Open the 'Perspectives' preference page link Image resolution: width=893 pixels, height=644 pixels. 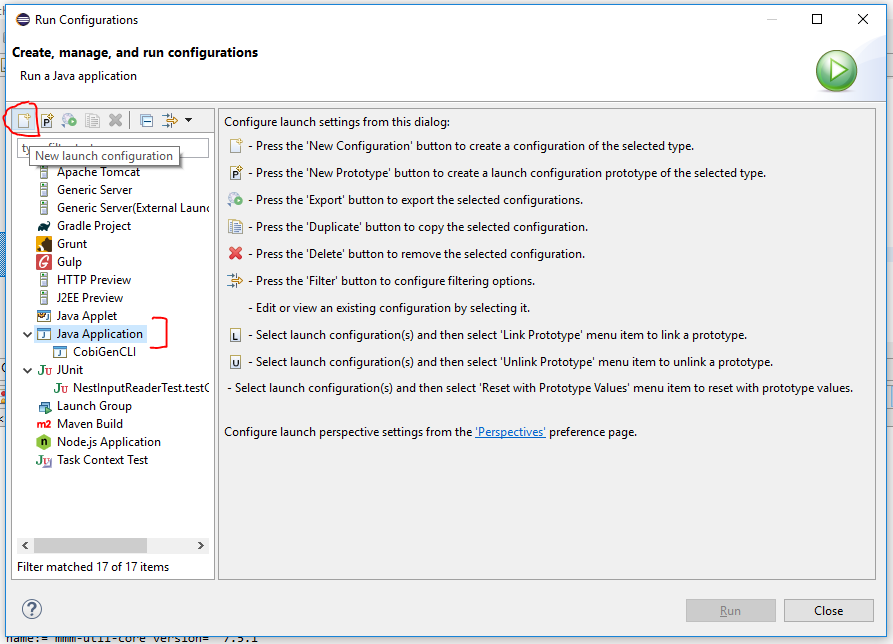[510, 432]
